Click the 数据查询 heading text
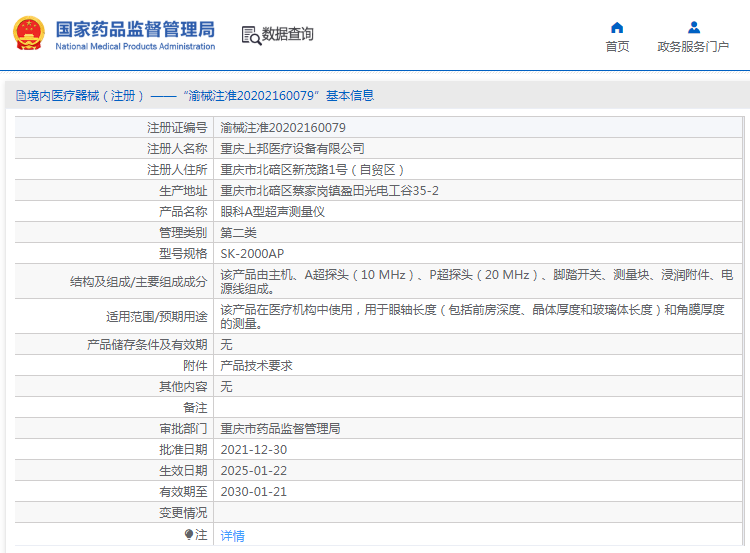Image resolution: width=750 pixels, height=553 pixels. pos(287,34)
